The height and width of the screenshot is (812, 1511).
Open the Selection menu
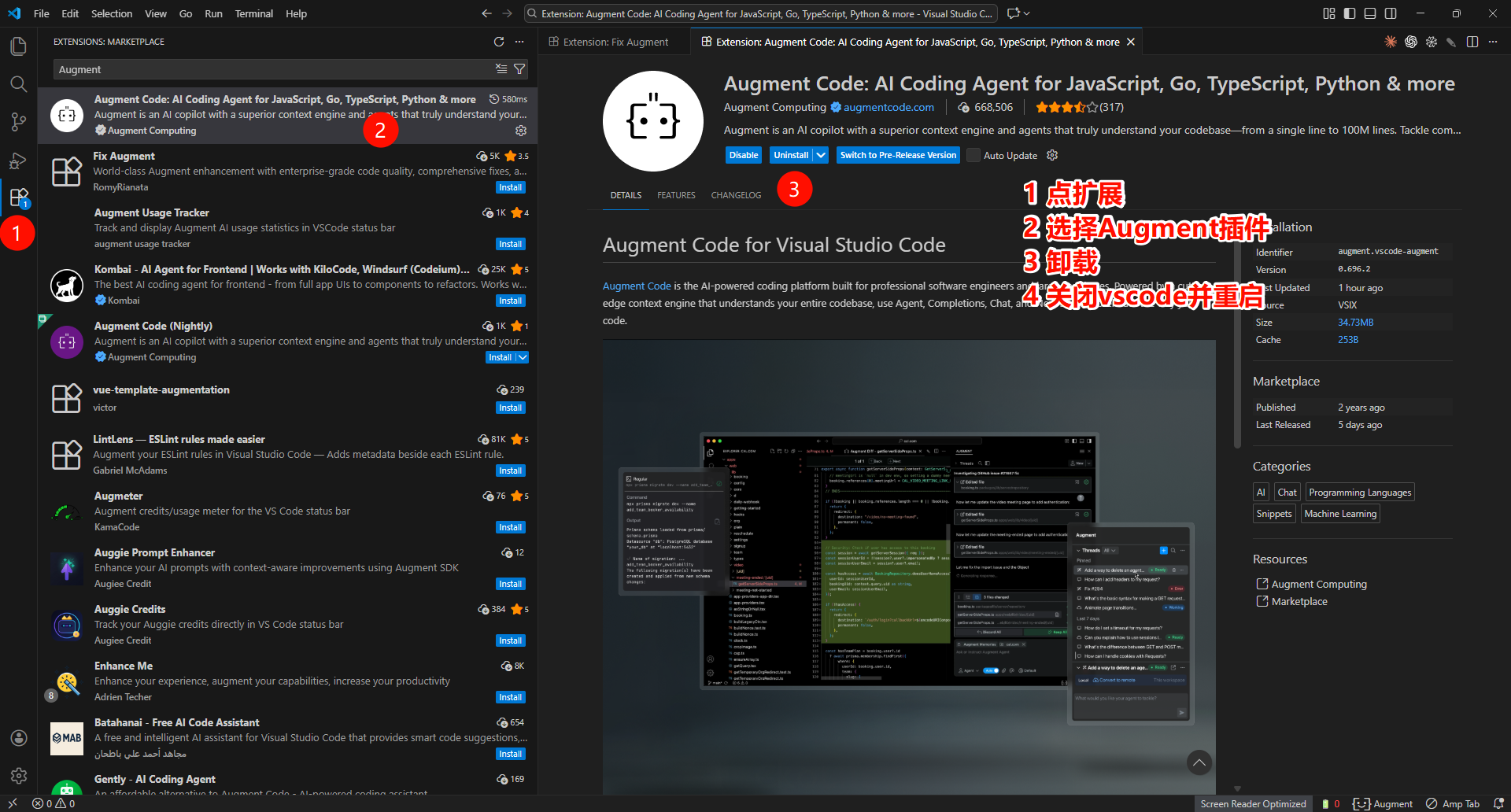[112, 13]
